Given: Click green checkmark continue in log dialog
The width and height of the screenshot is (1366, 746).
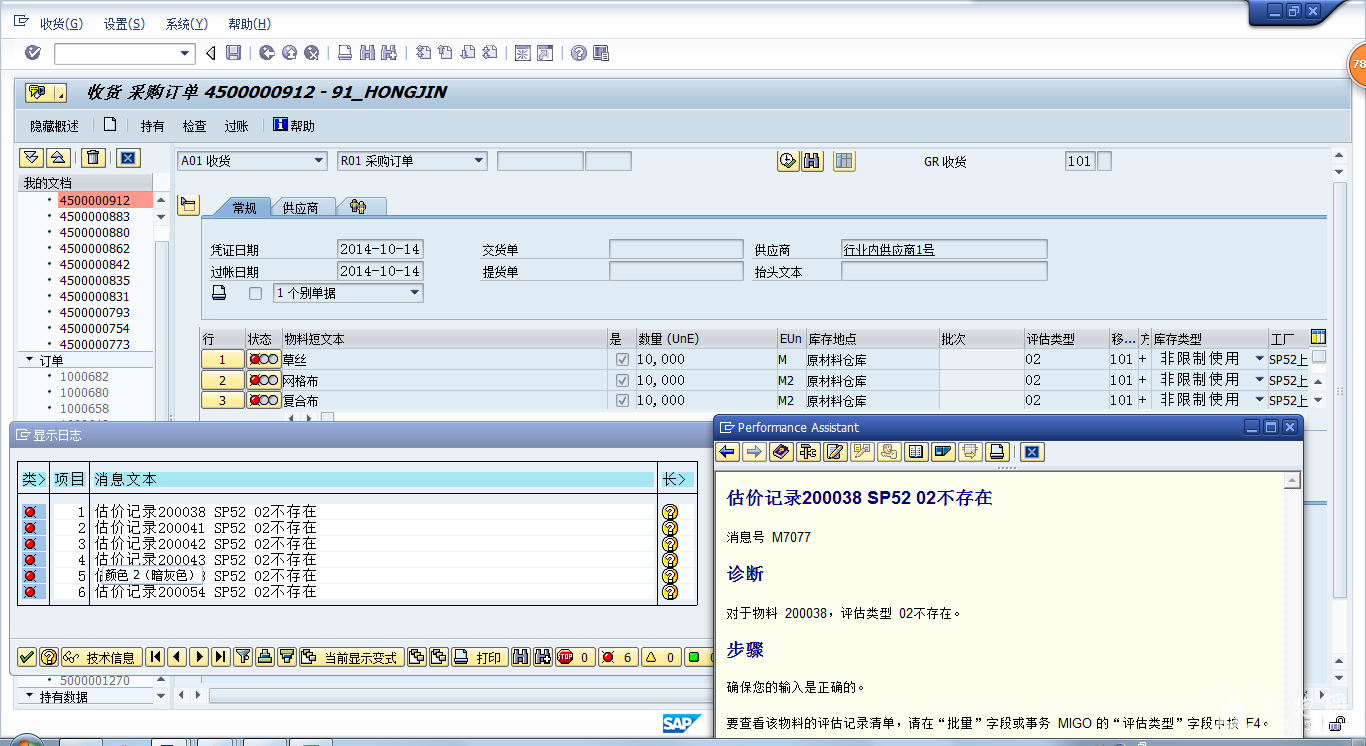Looking at the screenshot, I should pos(27,657).
